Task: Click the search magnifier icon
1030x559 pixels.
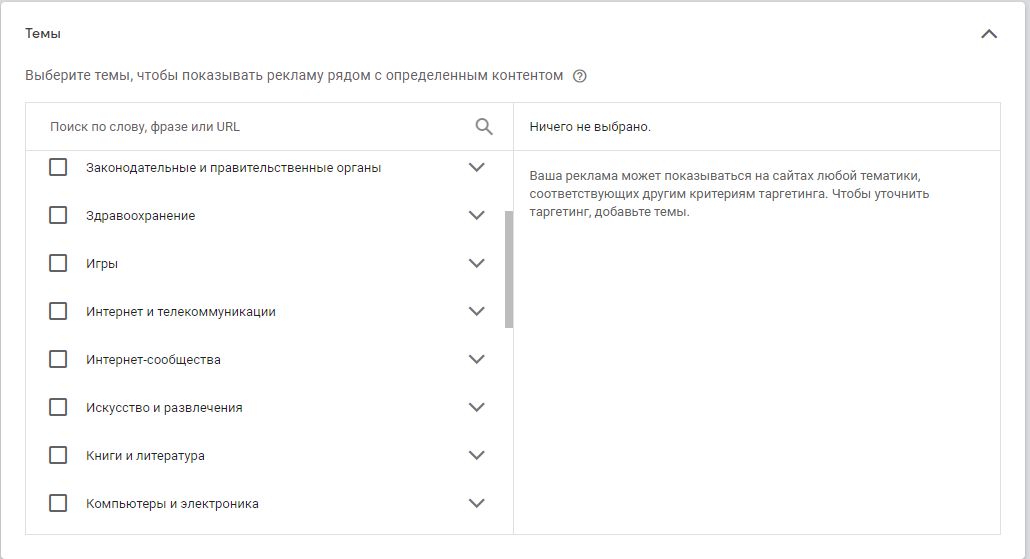Action: 483,127
